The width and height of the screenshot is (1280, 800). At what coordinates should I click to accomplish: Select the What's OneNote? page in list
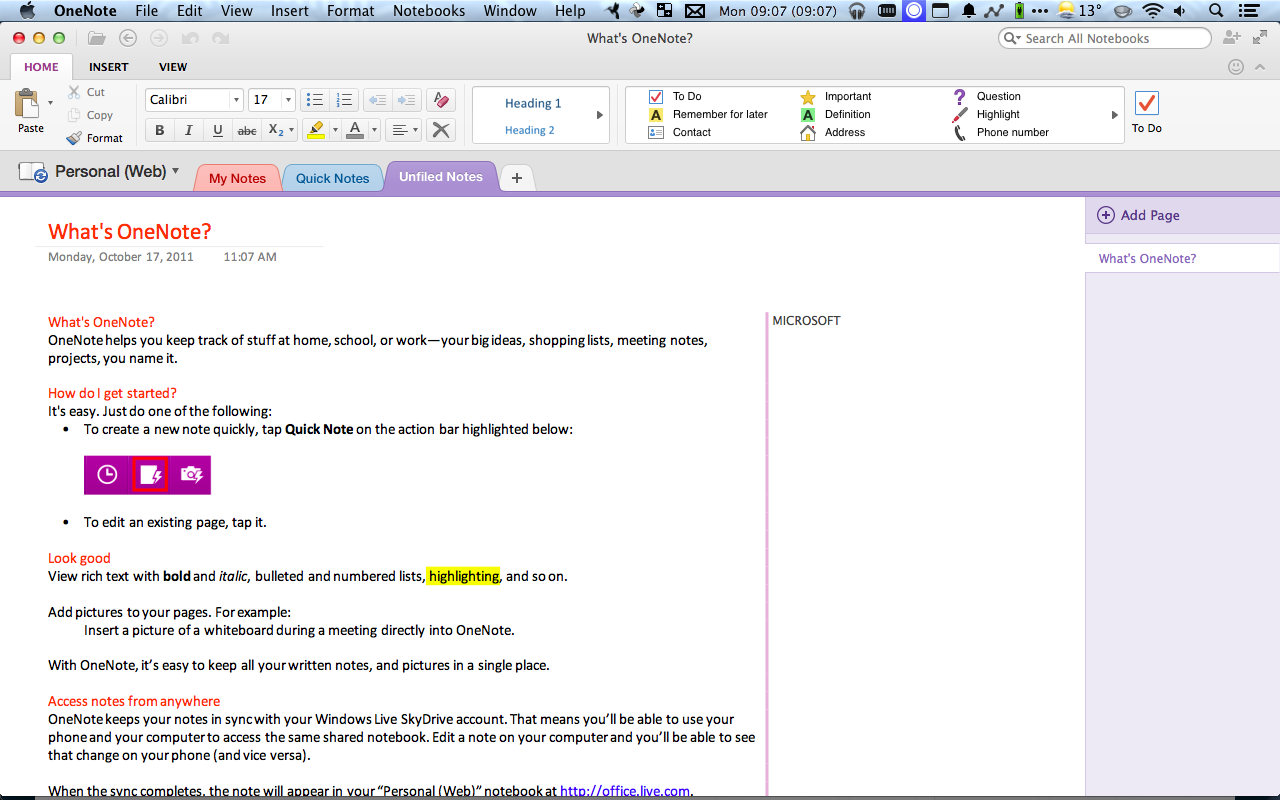[x=1182, y=258]
